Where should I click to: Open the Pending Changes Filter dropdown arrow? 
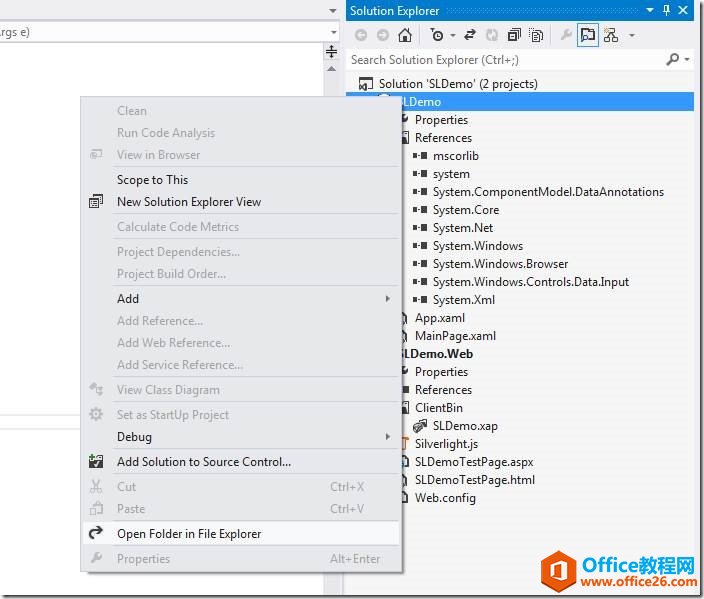coord(453,35)
